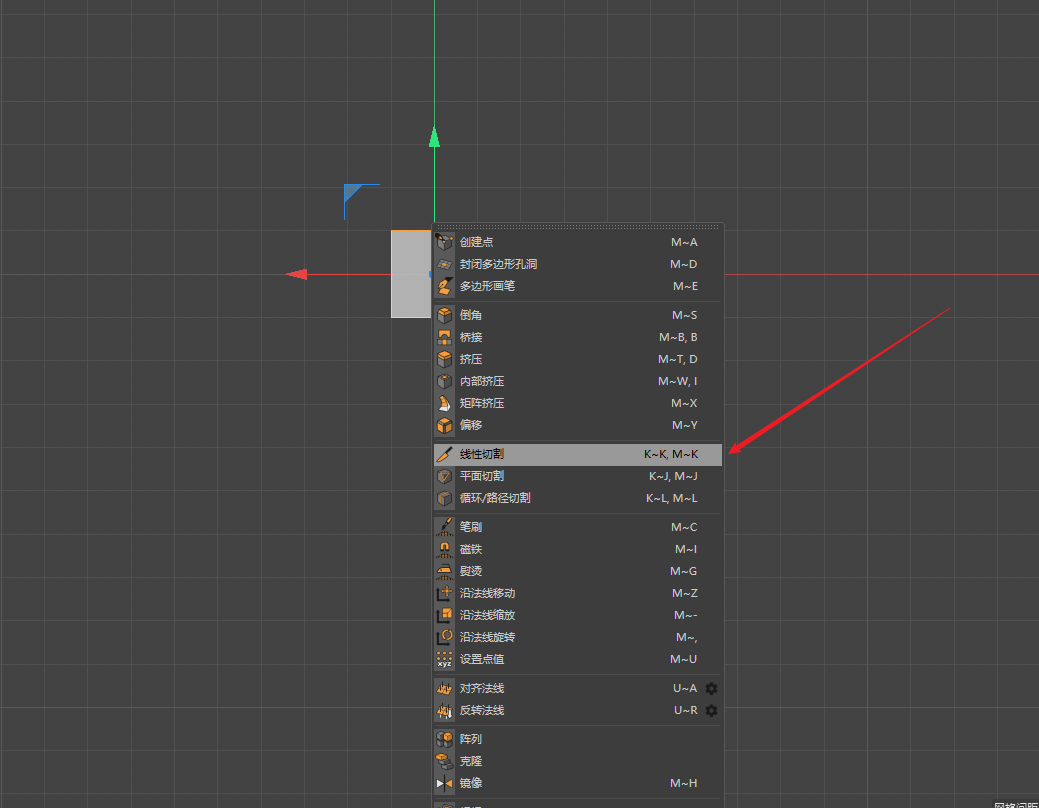Select Plane Cut (平面切割) menu entry
1039x808 pixels.
point(482,476)
